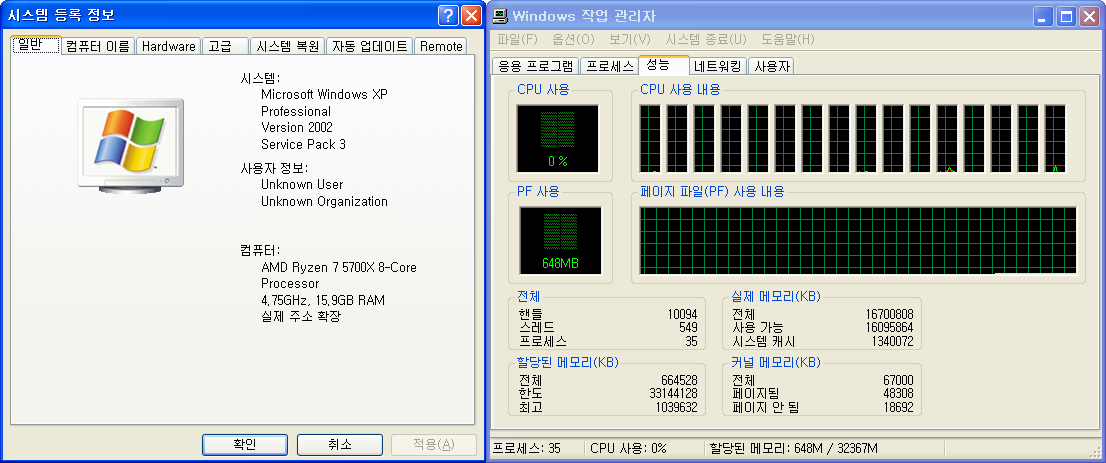The image size is (1106, 463).
Task: Click the 핸들 value 10094
Action: [682, 314]
